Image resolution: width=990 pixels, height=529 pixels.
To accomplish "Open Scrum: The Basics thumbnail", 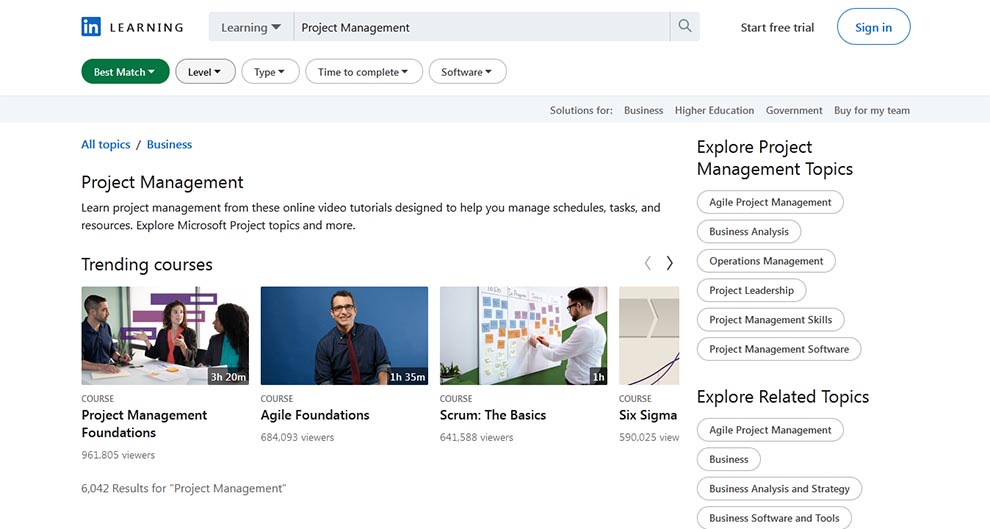I will (523, 336).
